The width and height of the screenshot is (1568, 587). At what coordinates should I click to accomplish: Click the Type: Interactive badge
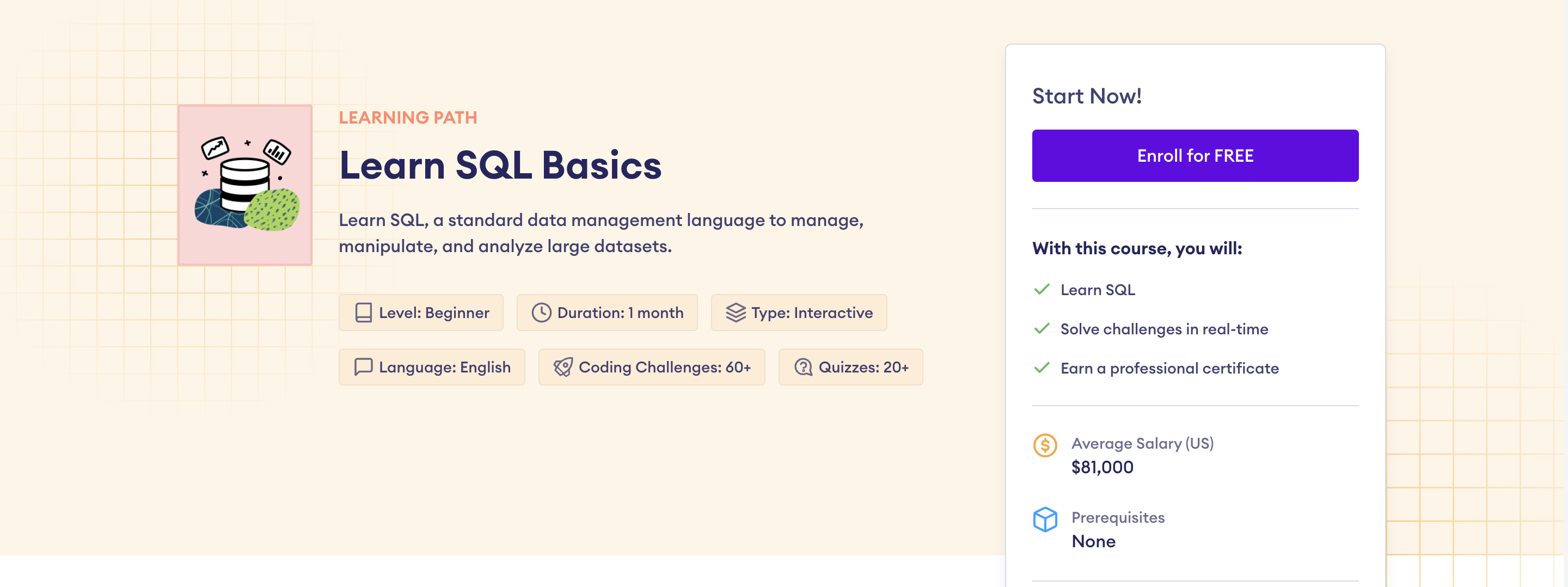[799, 313]
